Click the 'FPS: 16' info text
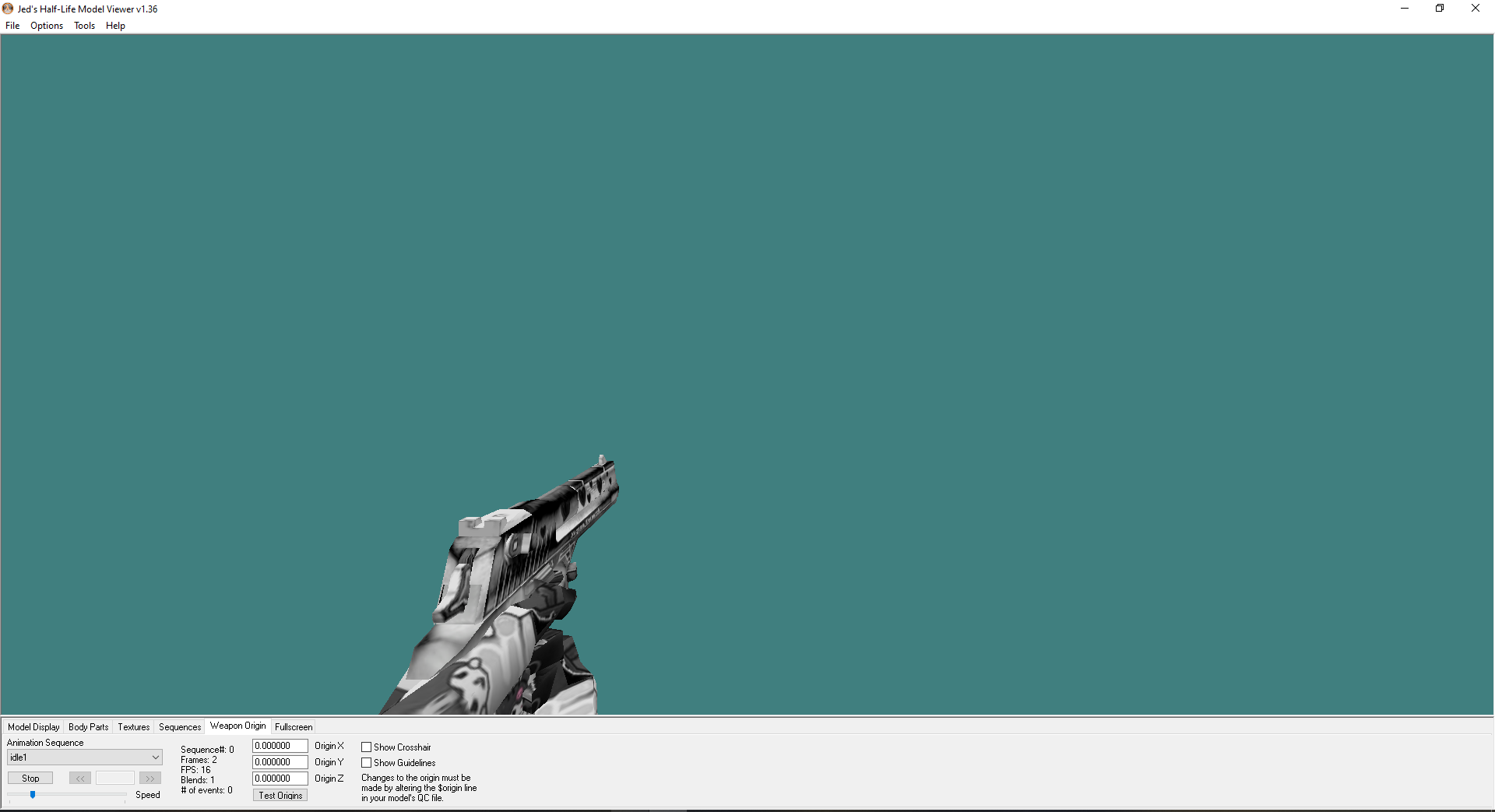The image size is (1495, 812). click(x=195, y=770)
